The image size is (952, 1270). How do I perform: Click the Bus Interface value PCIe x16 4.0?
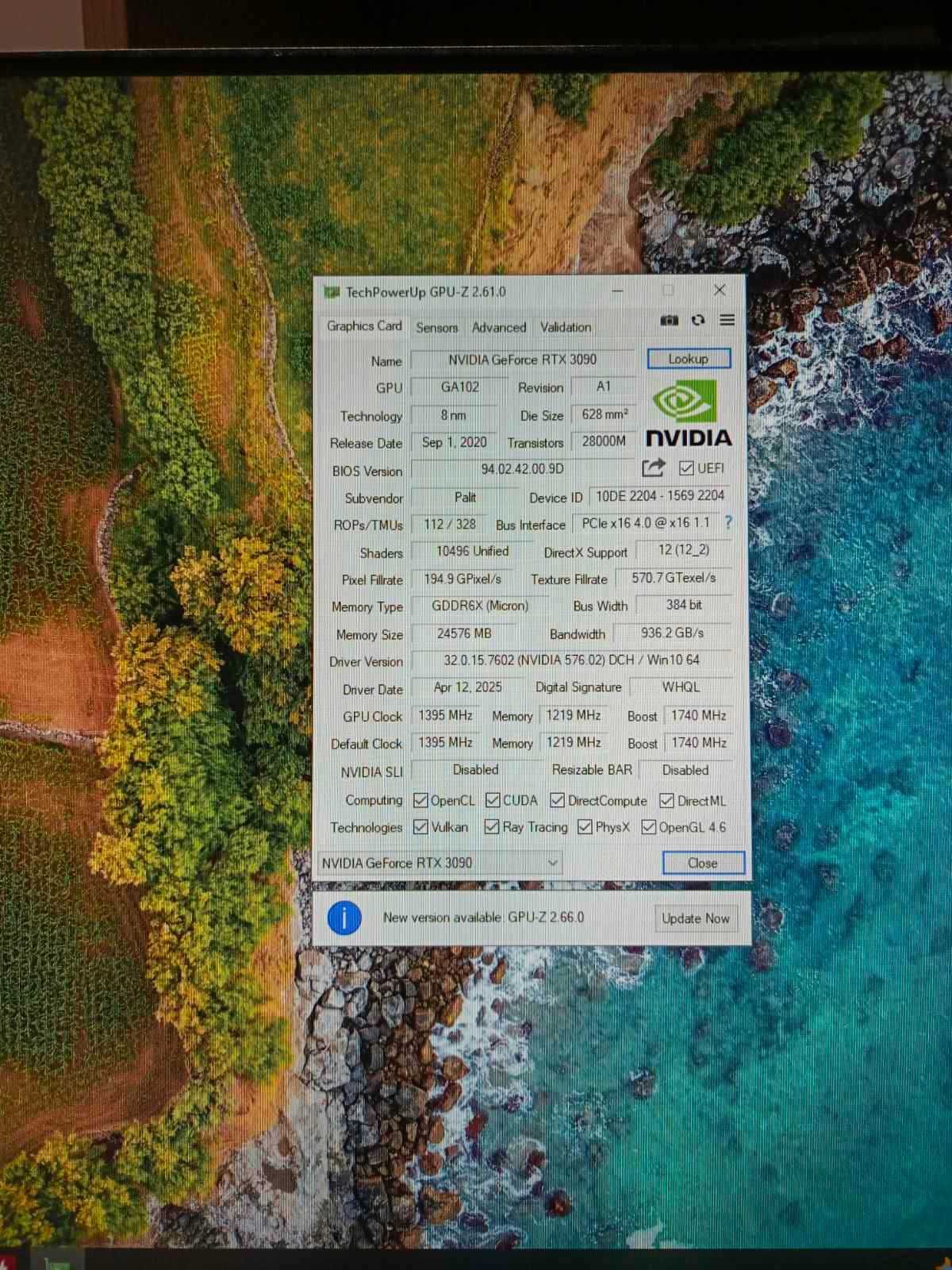(646, 524)
